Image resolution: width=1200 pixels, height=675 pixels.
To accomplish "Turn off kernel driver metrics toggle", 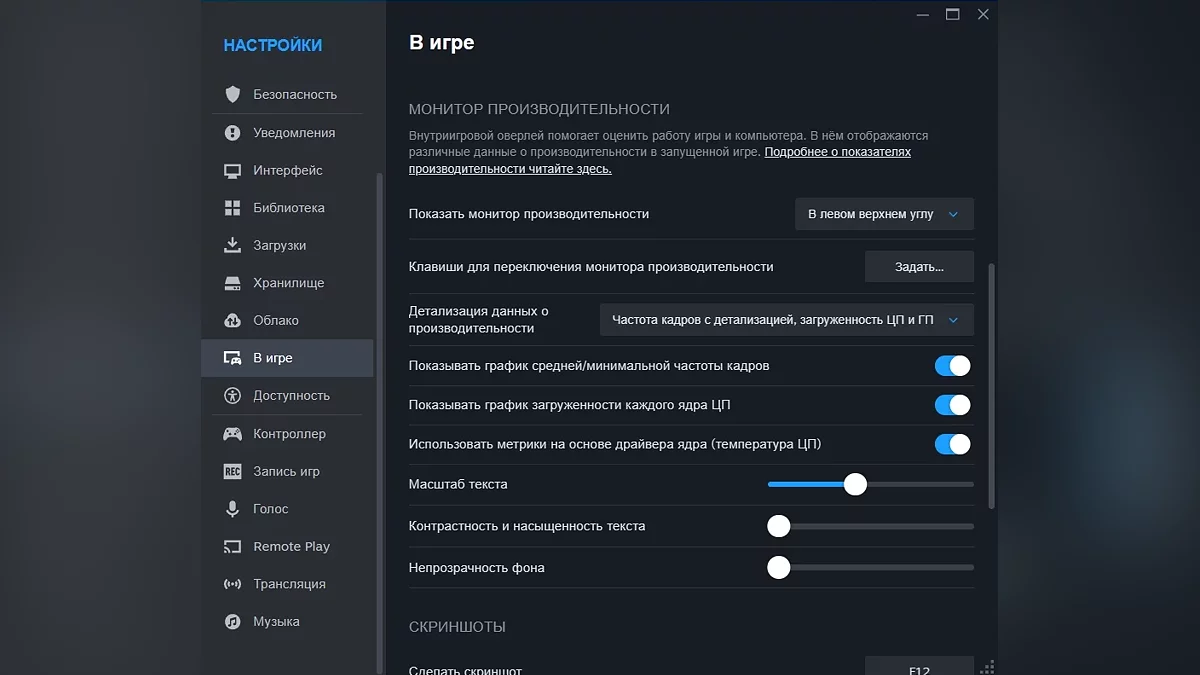I will [952, 444].
